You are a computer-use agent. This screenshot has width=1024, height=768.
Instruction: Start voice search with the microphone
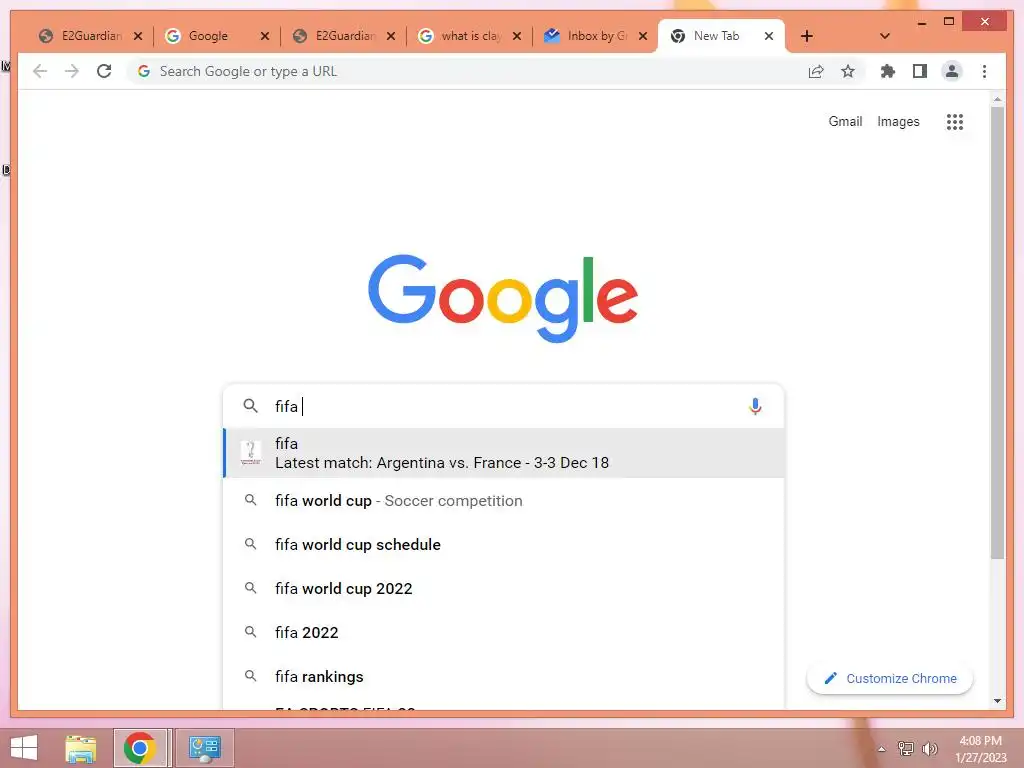755,406
